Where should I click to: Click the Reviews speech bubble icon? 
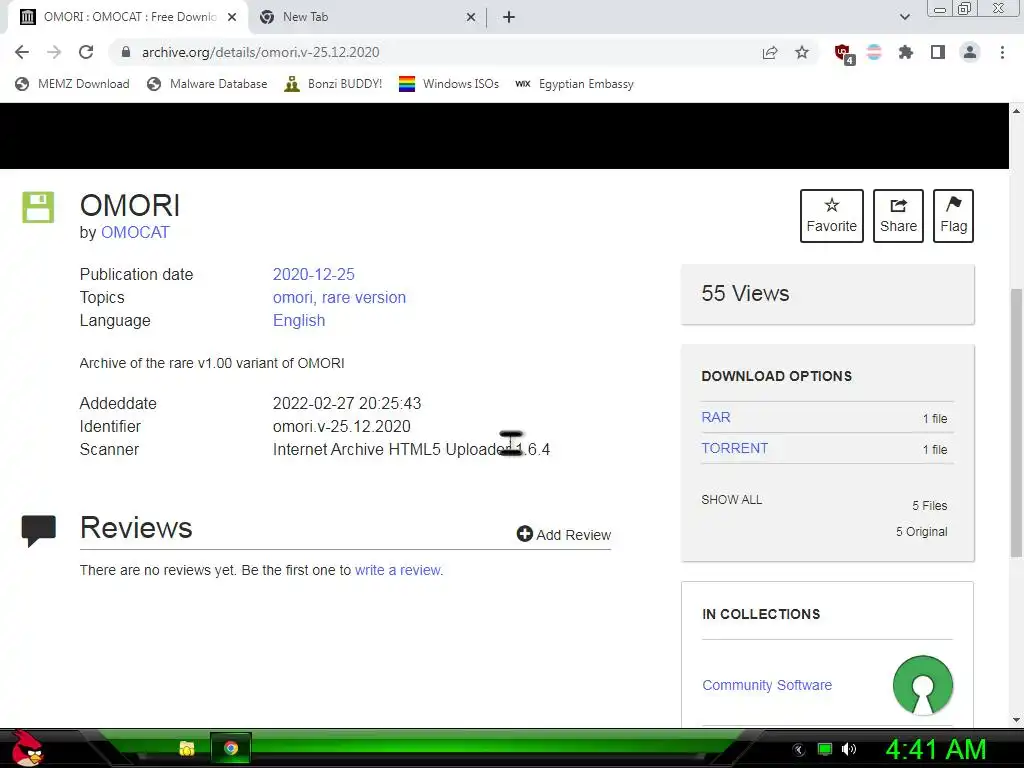[x=39, y=530]
